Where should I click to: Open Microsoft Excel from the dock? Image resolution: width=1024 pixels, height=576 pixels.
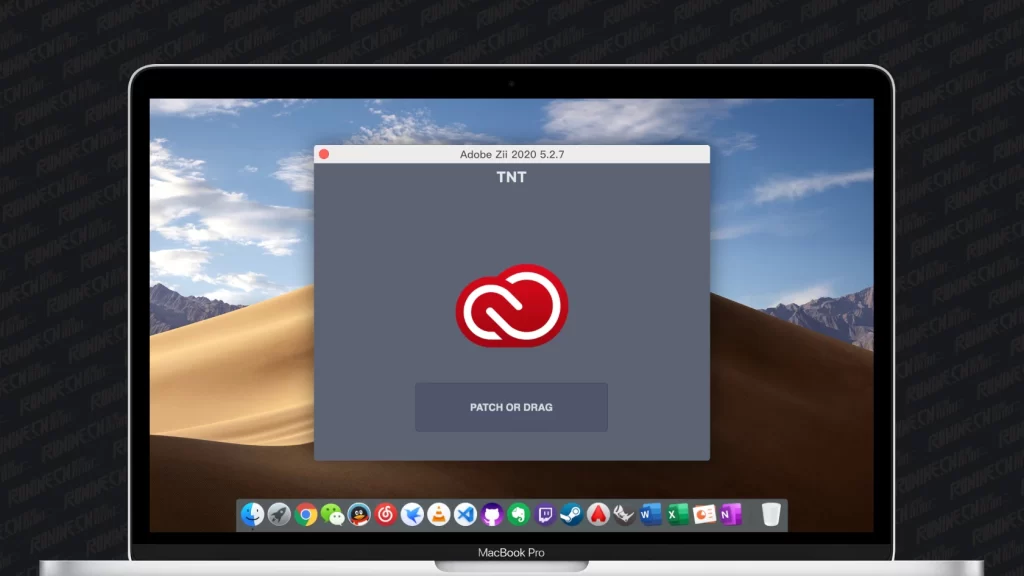677,515
